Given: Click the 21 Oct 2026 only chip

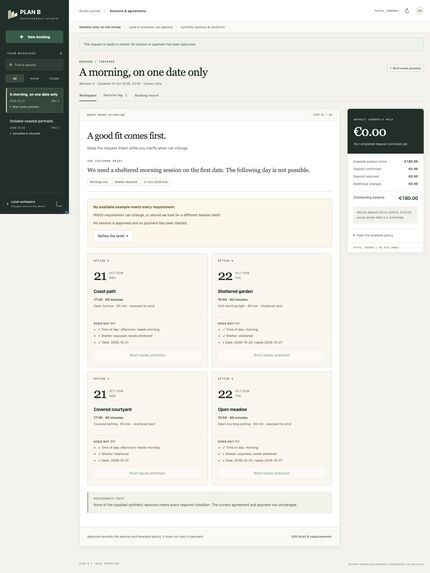Looking at the screenshot, I should click(156, 182).
